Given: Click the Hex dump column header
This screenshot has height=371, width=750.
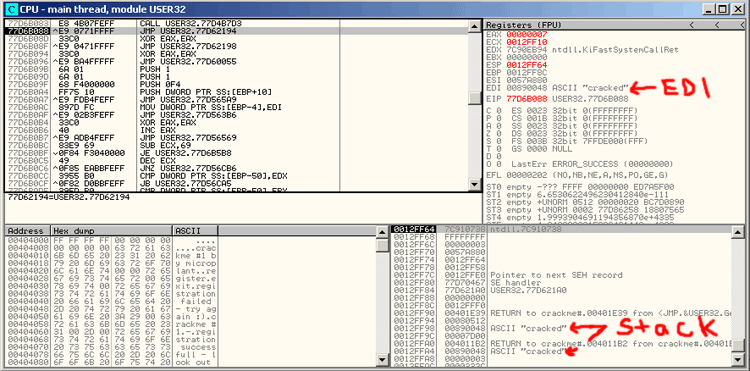Looking at the screenshot, I should (x=112, y=231).
